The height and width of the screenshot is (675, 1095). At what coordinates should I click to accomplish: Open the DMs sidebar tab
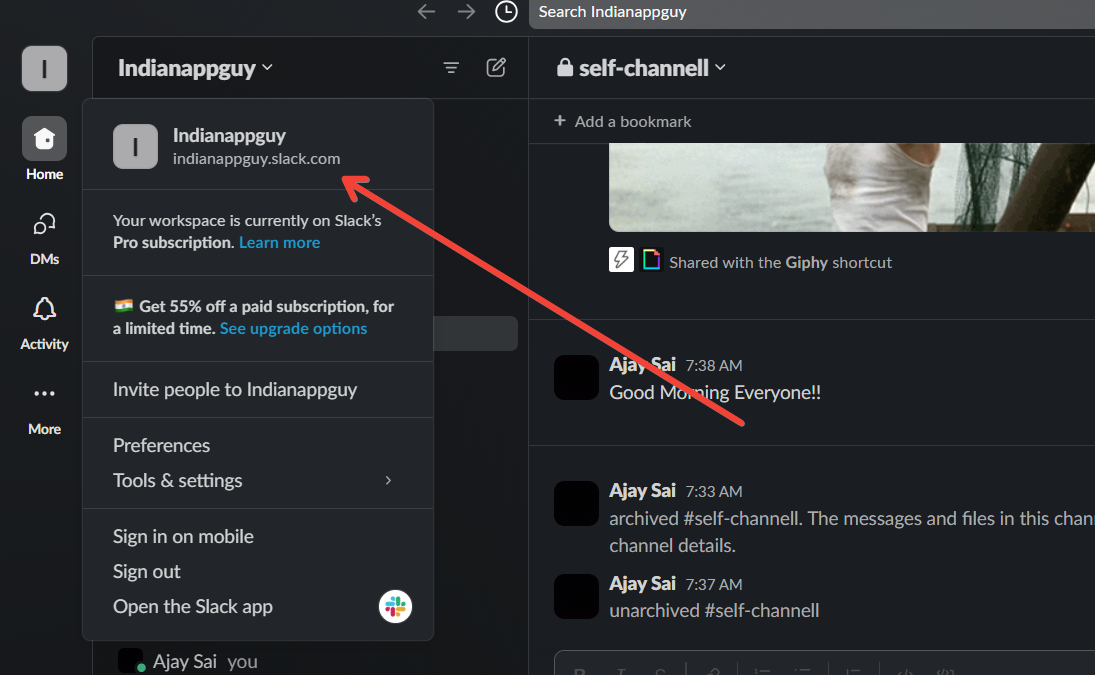coord(44,239)
